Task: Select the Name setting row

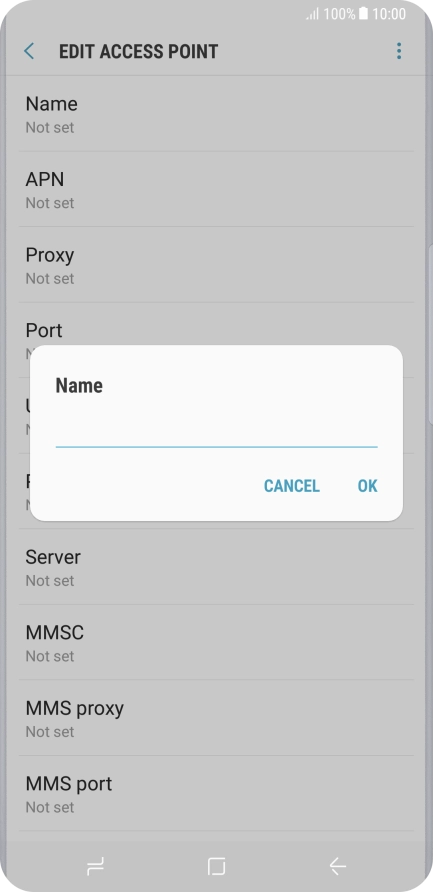Action: click(216, 114)
